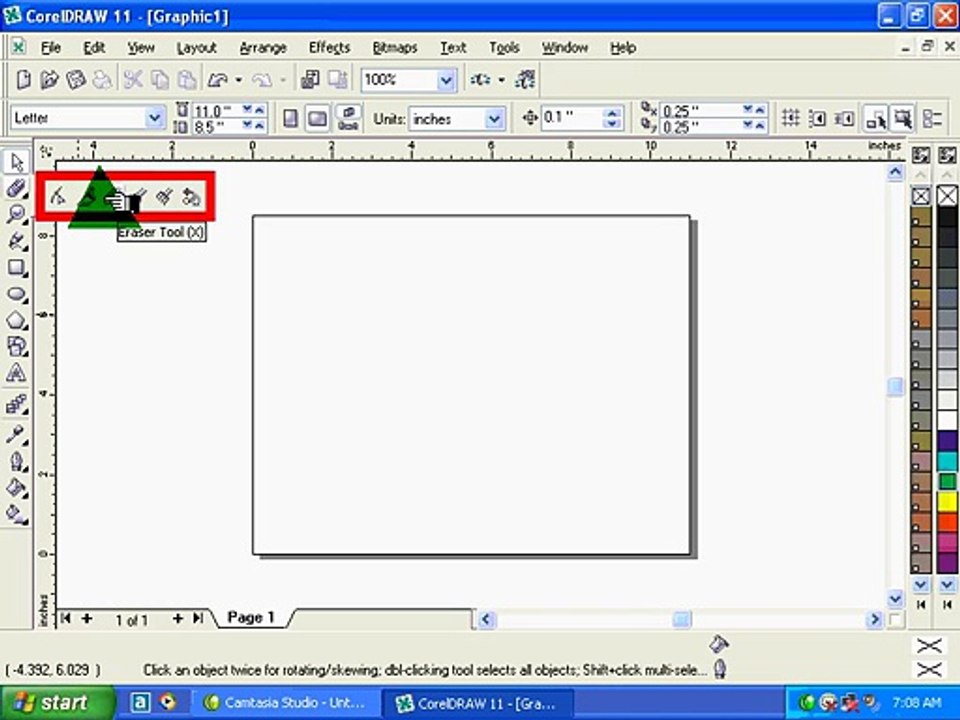Switch page to Landscape orientation

(317, 118)
